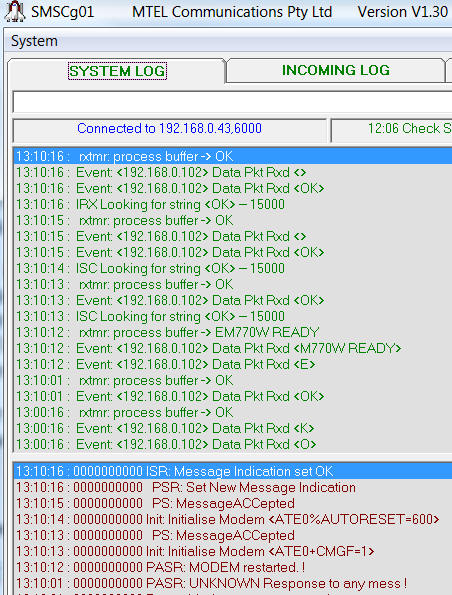Screen dimensions: 452x595
Task: Select PASR MODEM restarted row
Action: click(x=233, y=567)
